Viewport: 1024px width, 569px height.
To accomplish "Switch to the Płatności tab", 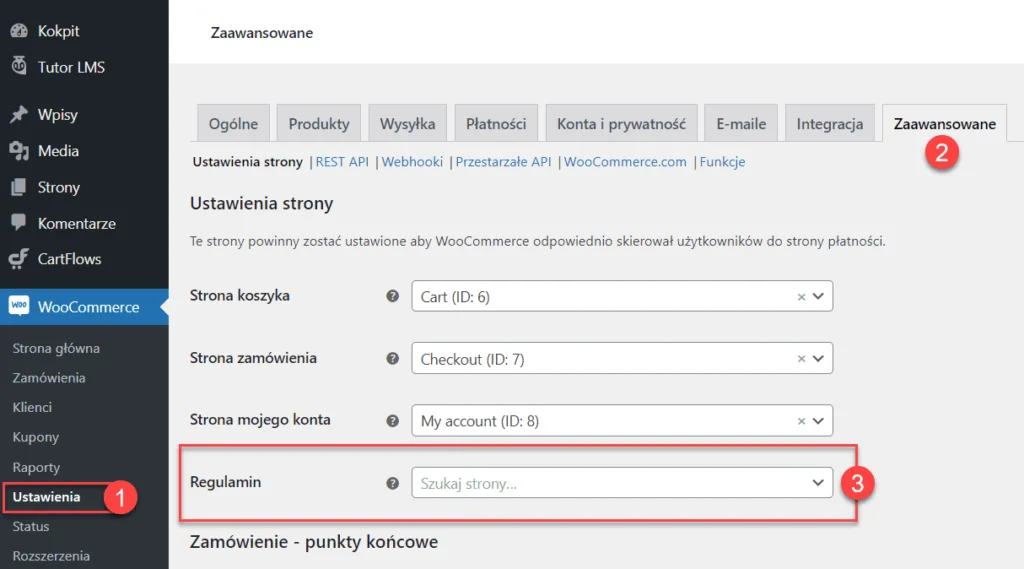I will (x=496, y=123).
